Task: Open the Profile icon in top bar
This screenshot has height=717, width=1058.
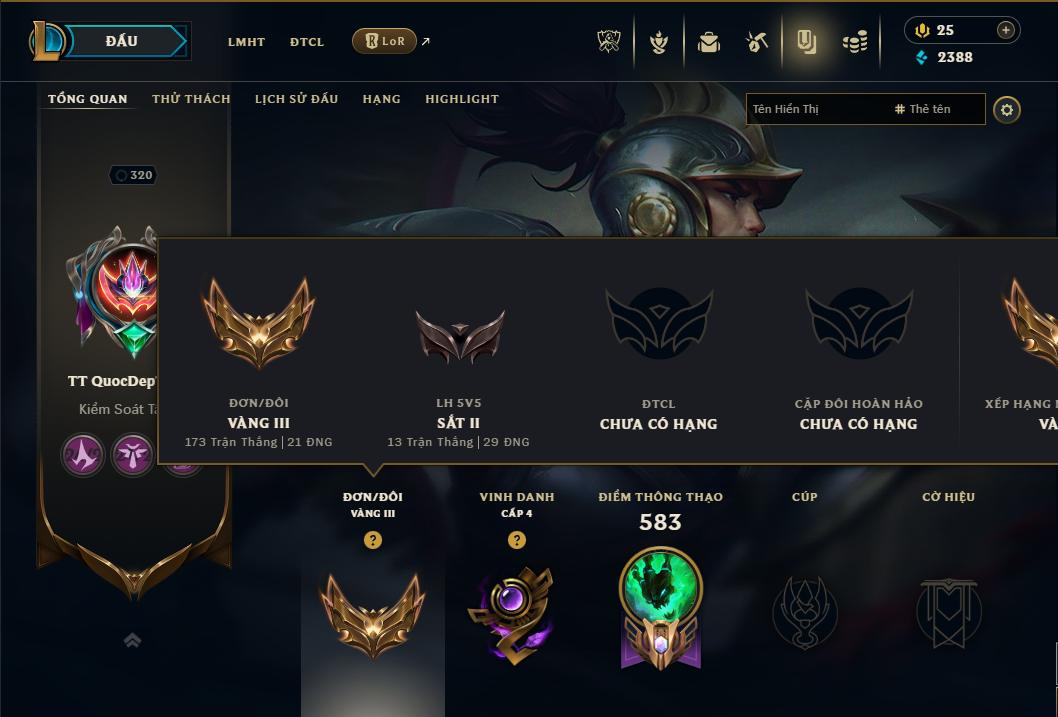Action: 806,42
